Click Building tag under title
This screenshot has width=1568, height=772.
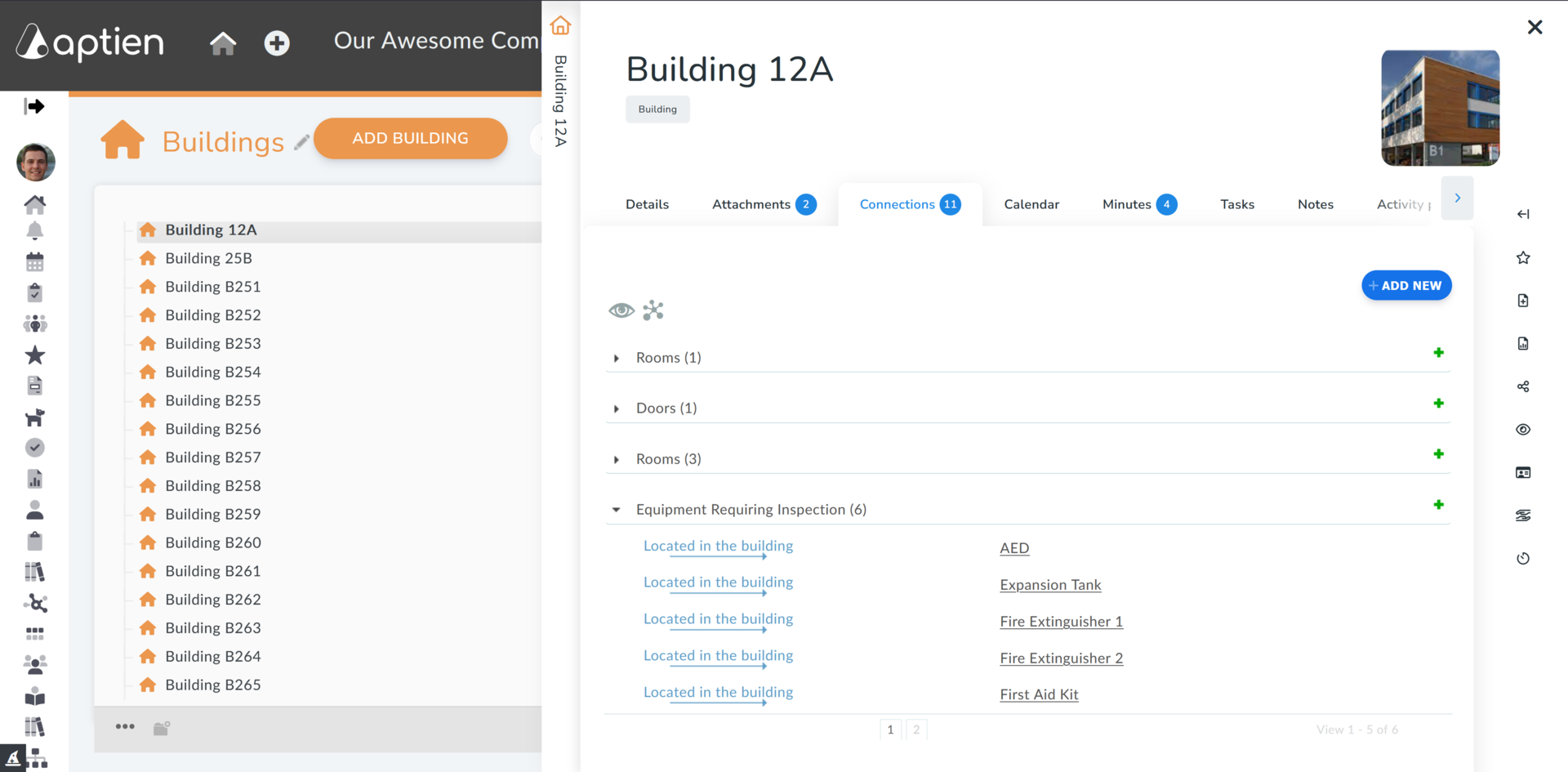pos(657,109)
